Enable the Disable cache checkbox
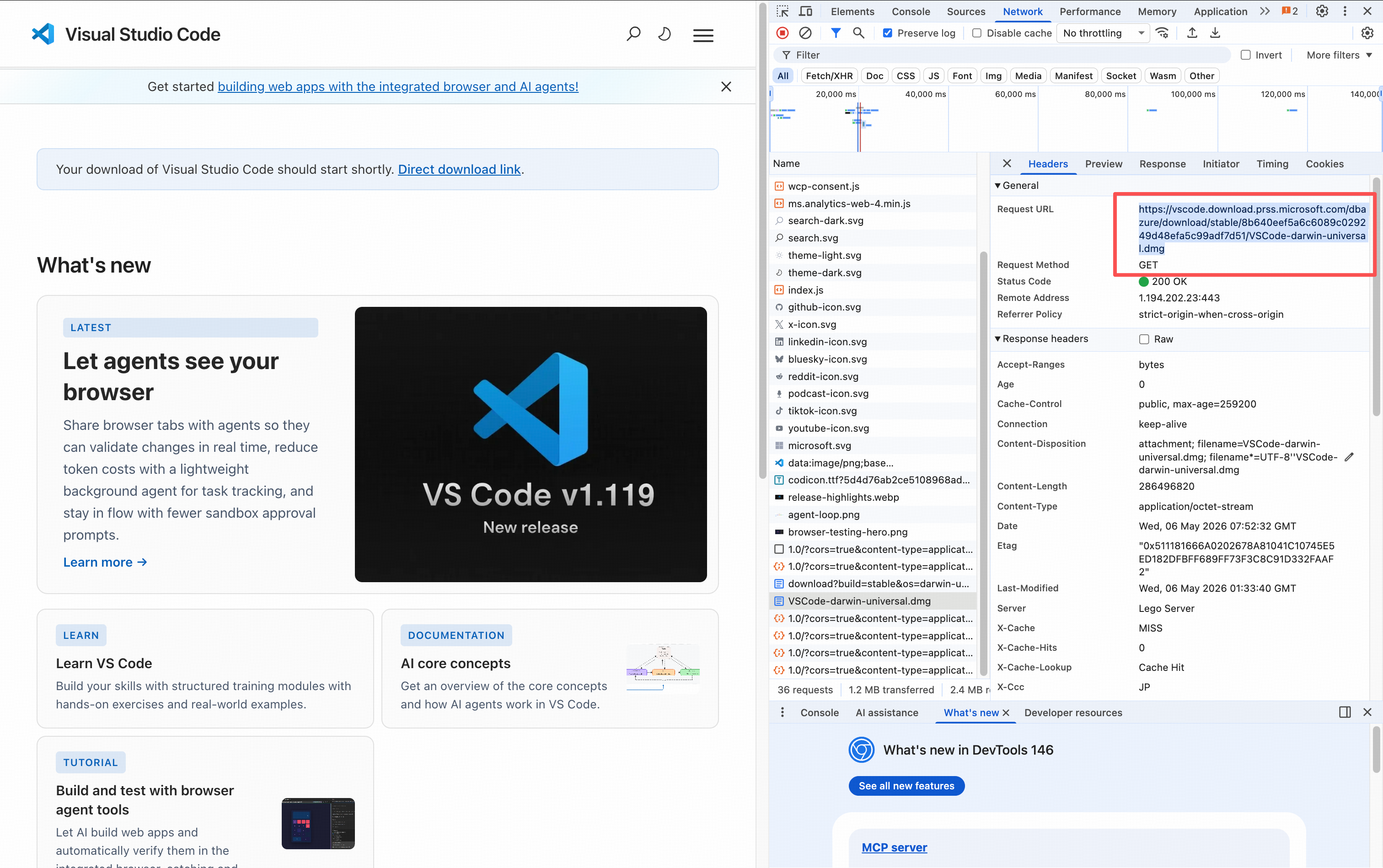1383x868 pixels. coord(976,33)
